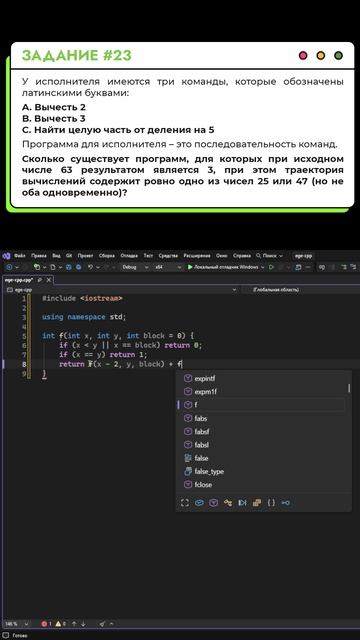
Task: Open the Правка menu
Action: (38, 256)
